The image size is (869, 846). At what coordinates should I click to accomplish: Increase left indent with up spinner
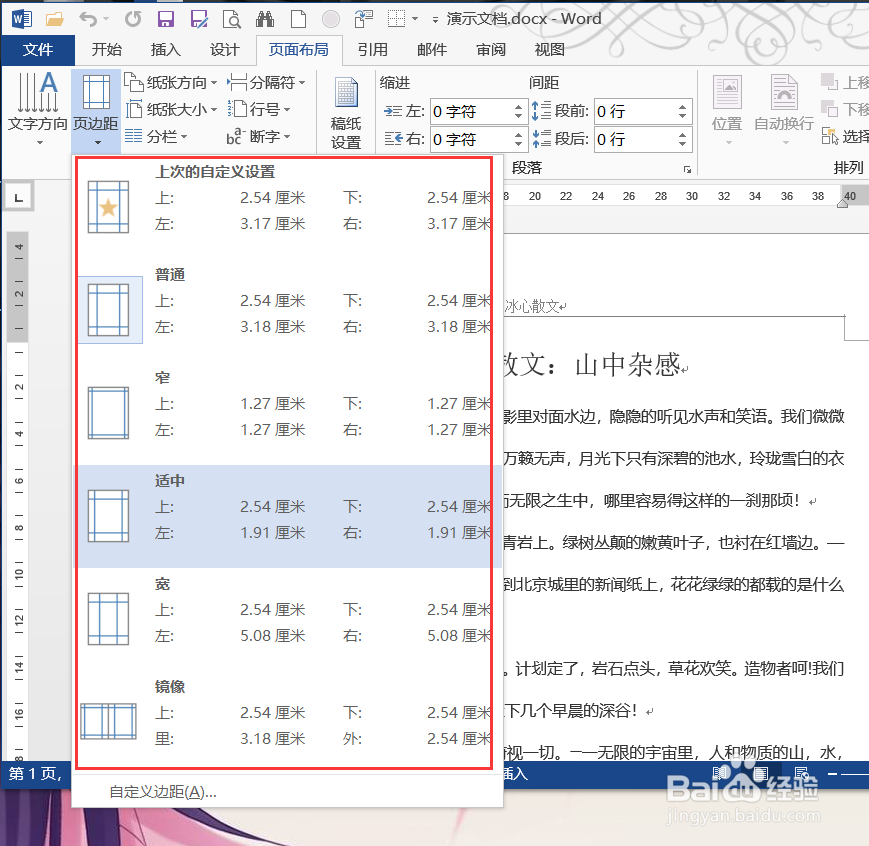point(518,106)
